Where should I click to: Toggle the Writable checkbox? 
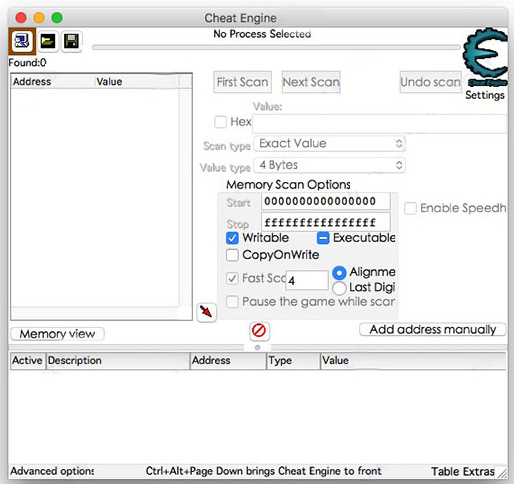click(232, 238)
